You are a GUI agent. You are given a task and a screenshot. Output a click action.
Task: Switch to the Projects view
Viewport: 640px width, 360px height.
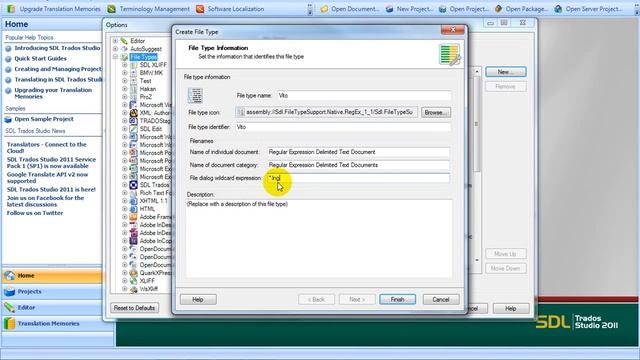(x=52, y=292)
